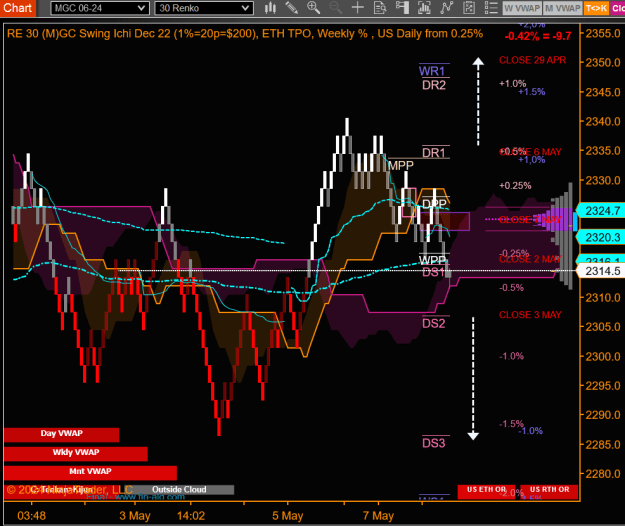Click the DS2 pivot label

coord(434,323)
